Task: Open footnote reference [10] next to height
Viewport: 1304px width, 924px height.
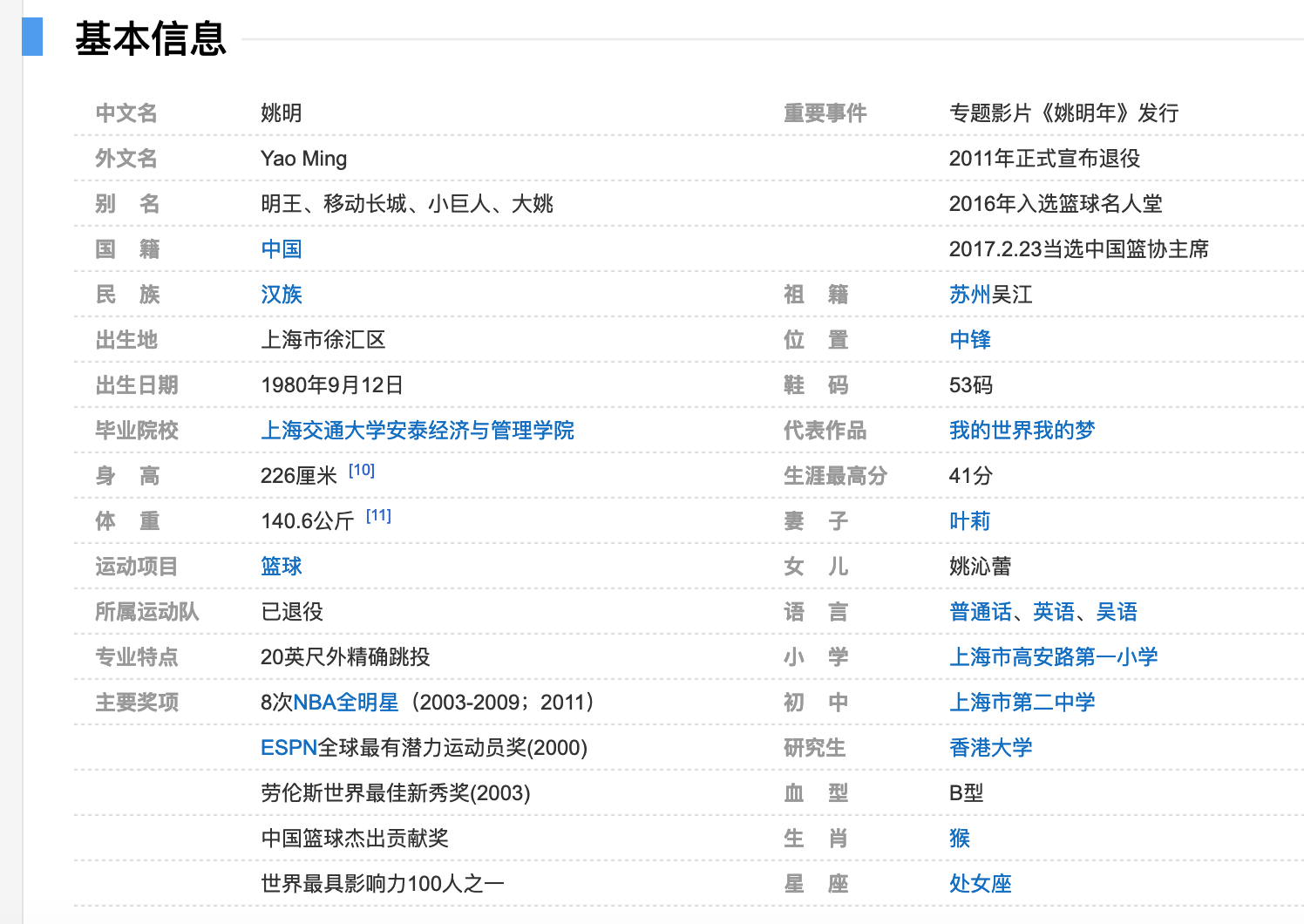Action: pos(362,470)
